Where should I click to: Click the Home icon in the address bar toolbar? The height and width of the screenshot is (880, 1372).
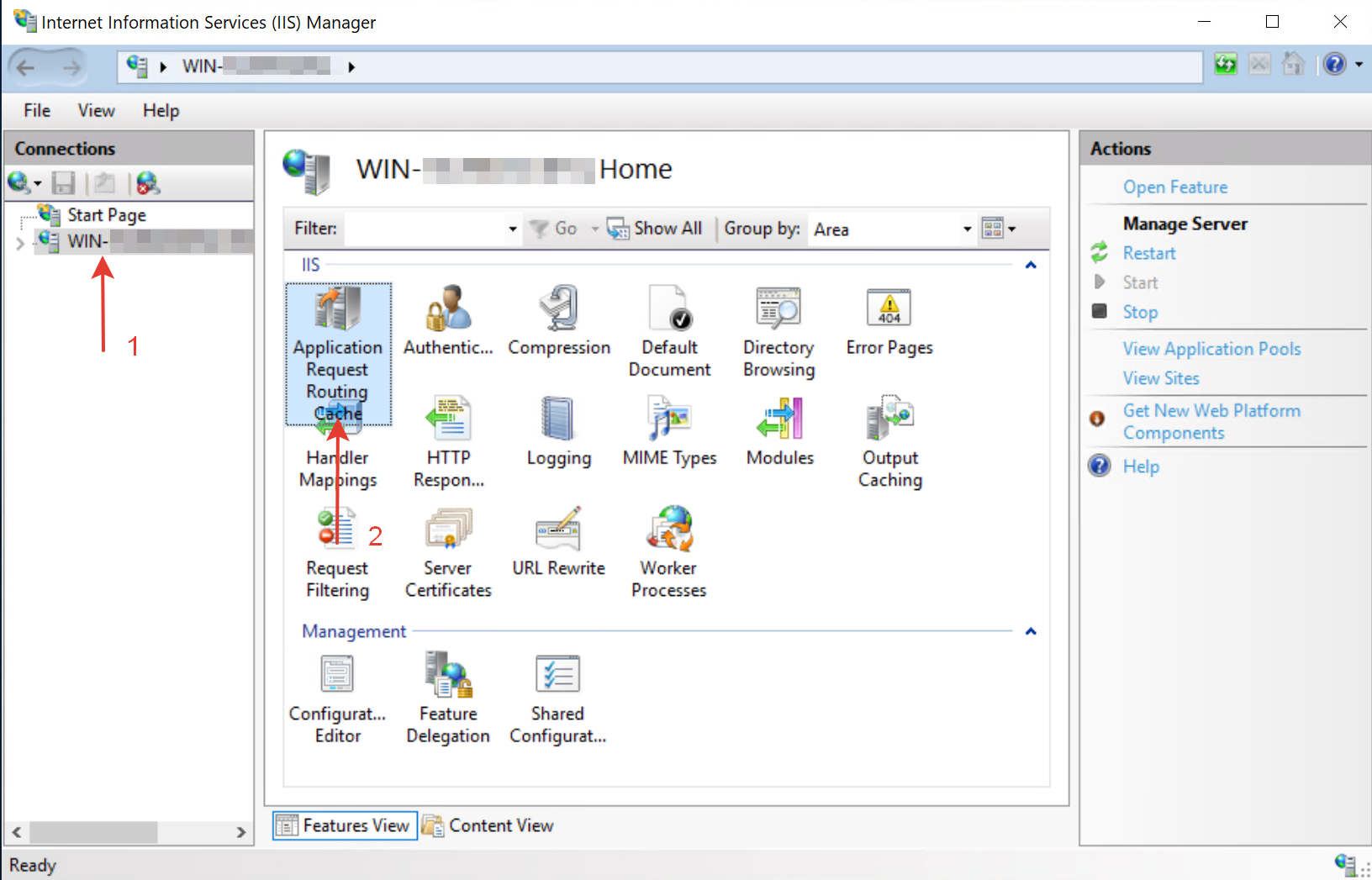coord(1293,64)
